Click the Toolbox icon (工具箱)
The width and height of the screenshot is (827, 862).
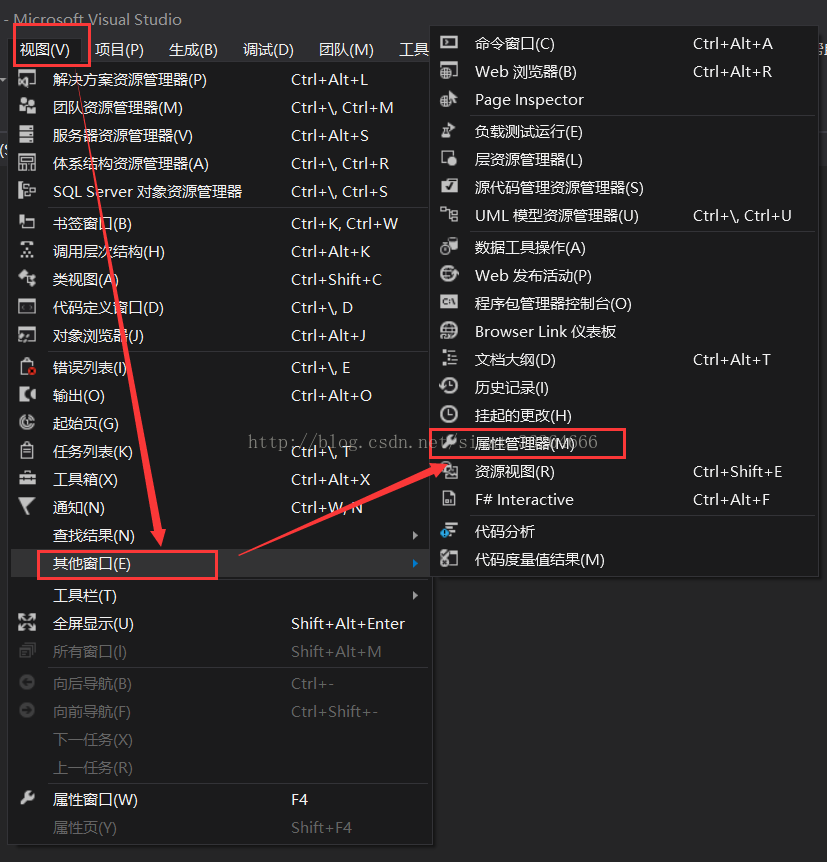(27, 479)
